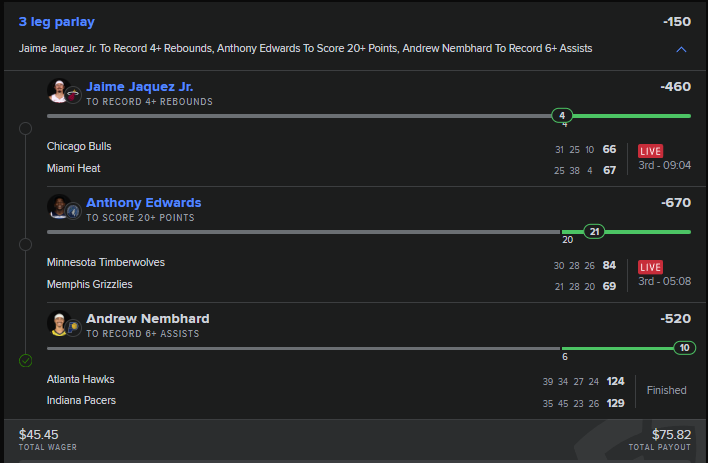This screenshot has height=463, width=708.
Task: Click Jaquez leg odds -460
Action: 675,86
